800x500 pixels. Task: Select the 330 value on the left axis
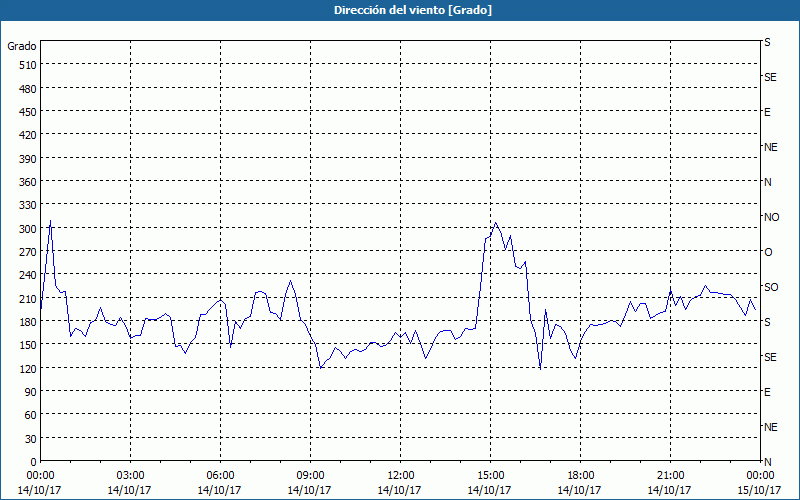[x=28, y=205]
